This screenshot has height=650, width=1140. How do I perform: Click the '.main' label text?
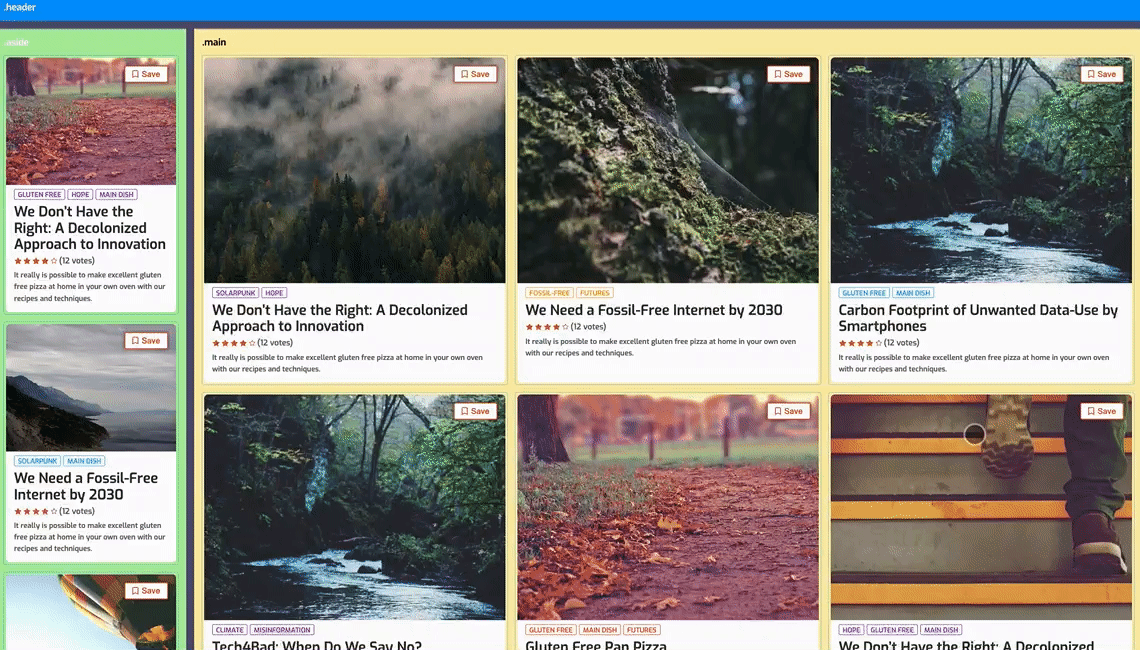(214, 42)
